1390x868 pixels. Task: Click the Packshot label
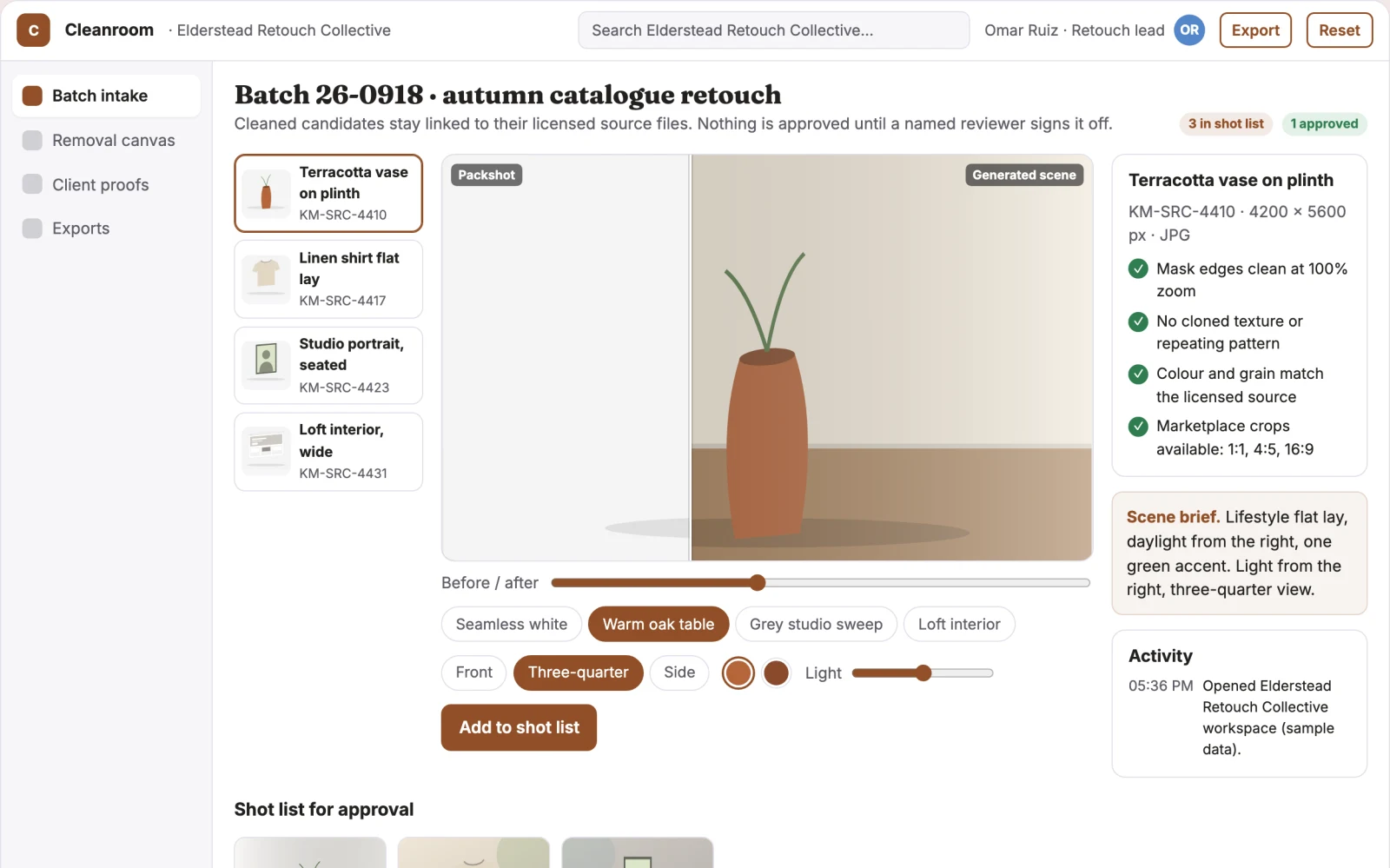point(486,175)
